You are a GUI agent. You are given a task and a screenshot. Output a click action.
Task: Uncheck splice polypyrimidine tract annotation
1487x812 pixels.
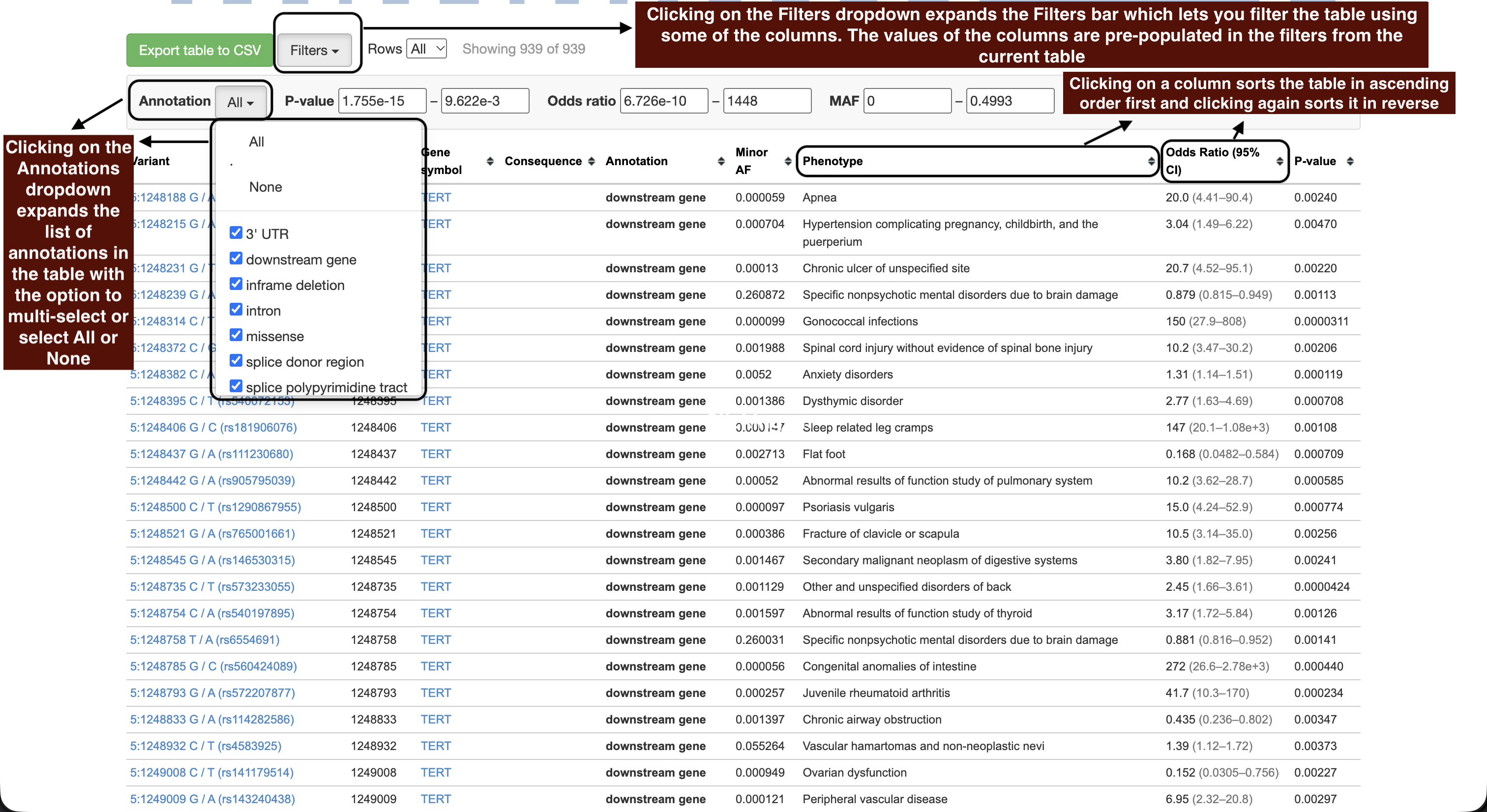[236, 385]
